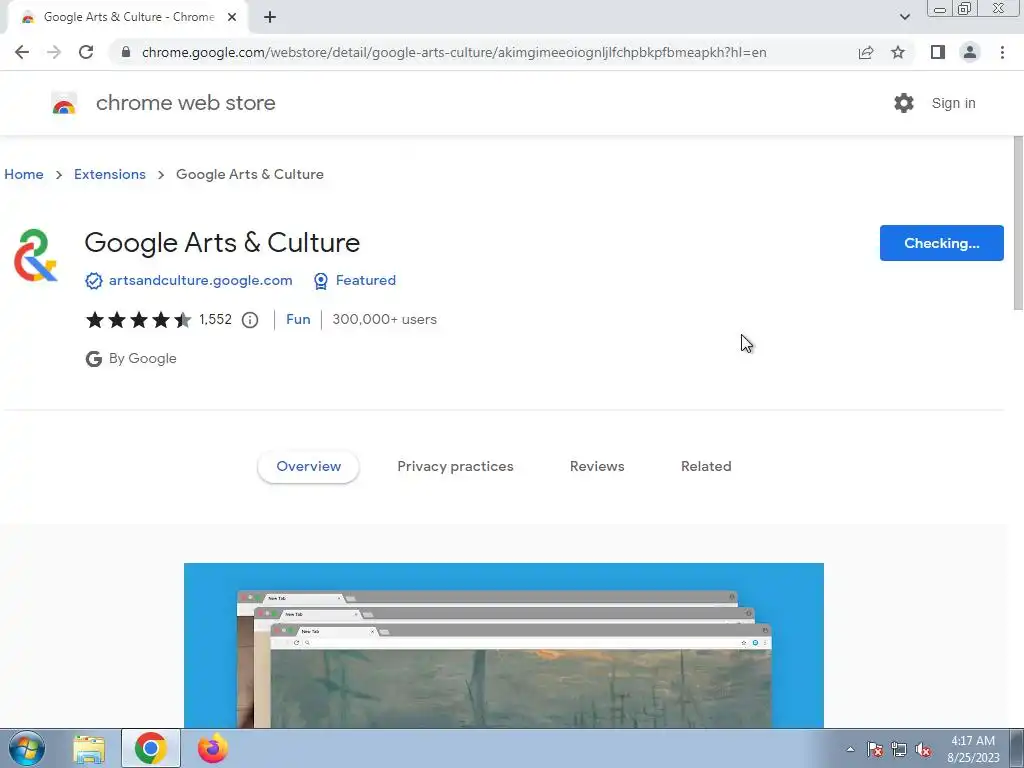1024x768 pixels.
Task: Click the rating info circle icon
Action: click(250, 319)
